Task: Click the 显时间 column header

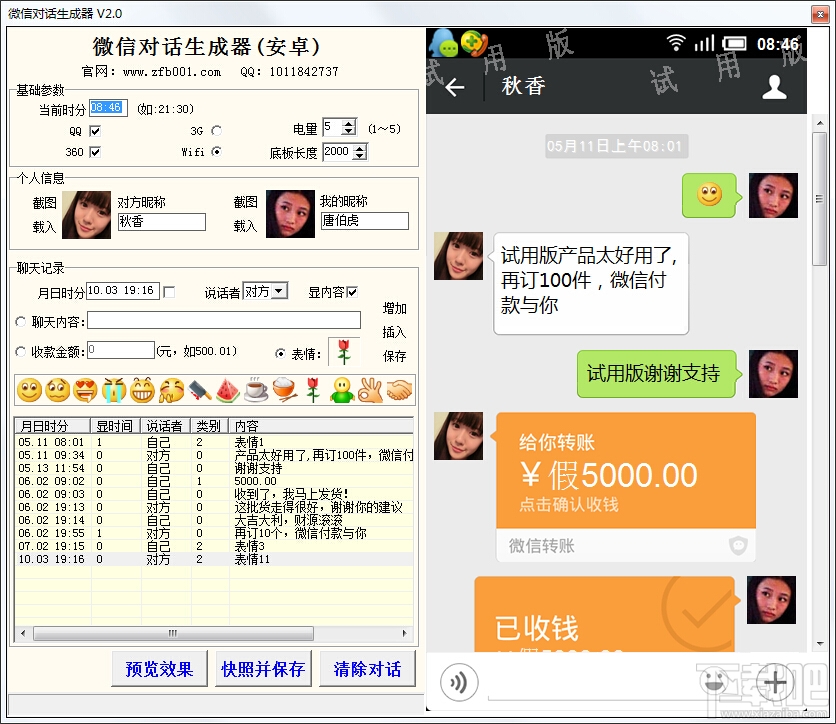Action: point(115,426)
